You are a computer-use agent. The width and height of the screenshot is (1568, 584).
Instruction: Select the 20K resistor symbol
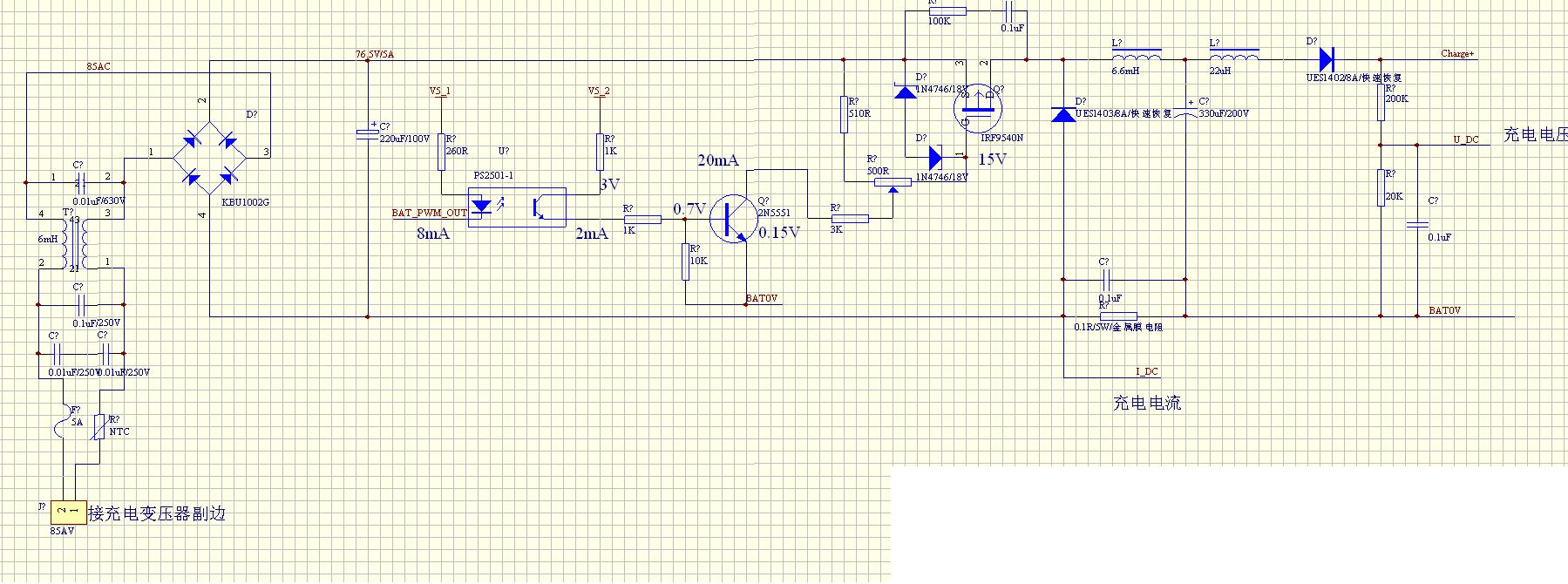click(x=1381, y=187)
